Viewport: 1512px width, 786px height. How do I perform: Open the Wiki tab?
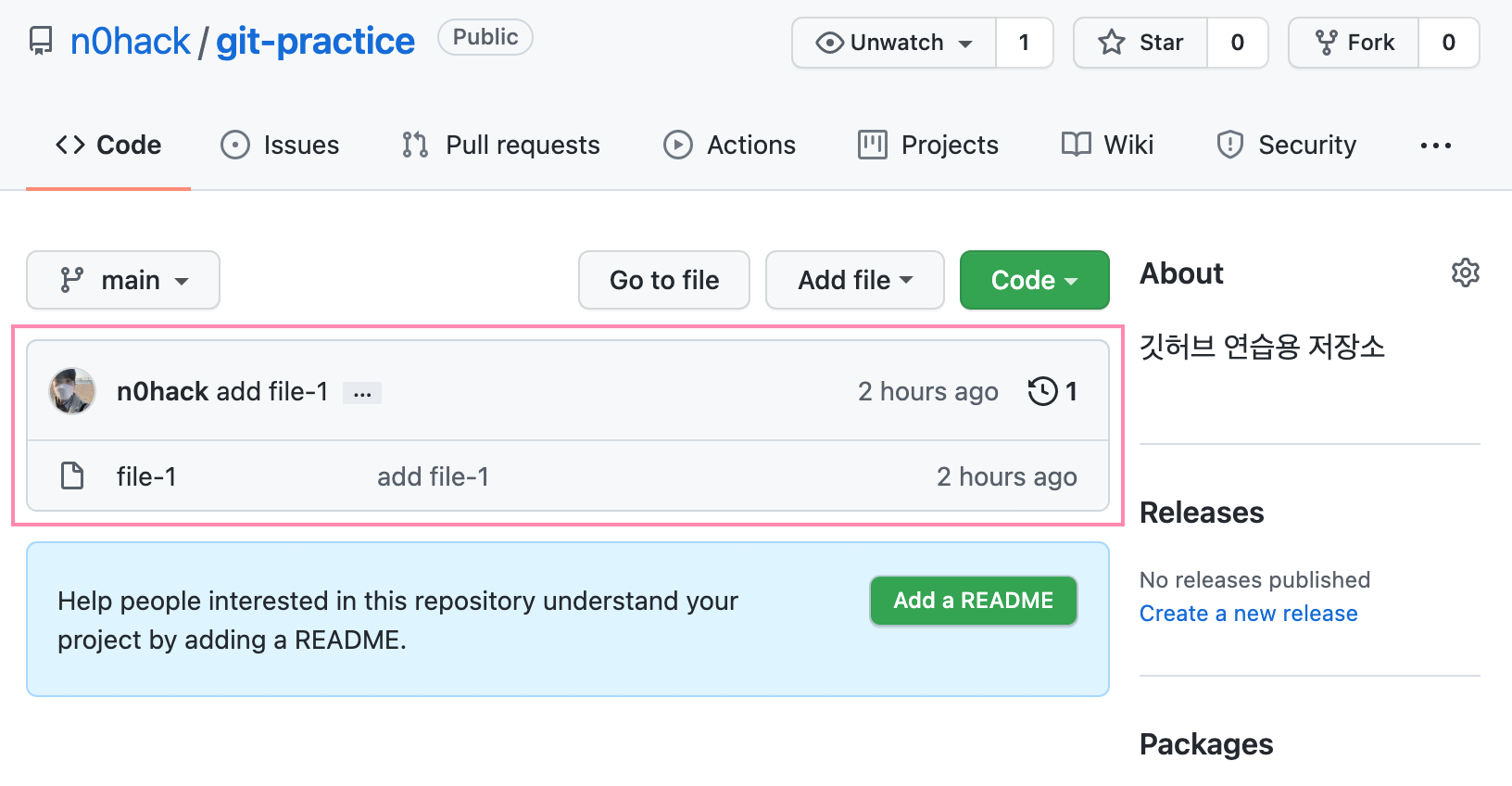pos(1107,146)
